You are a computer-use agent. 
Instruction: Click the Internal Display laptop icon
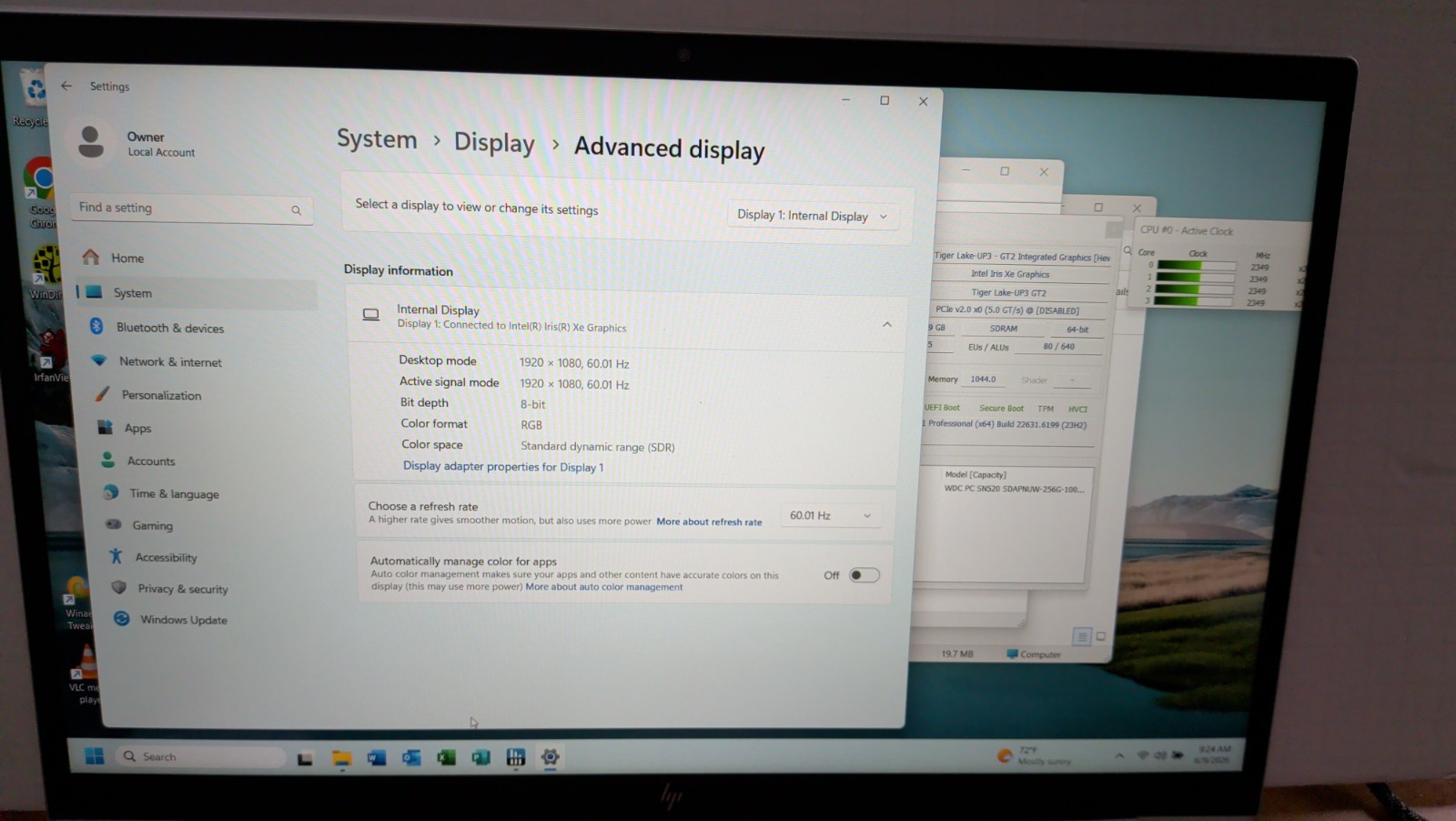point(370,315)
